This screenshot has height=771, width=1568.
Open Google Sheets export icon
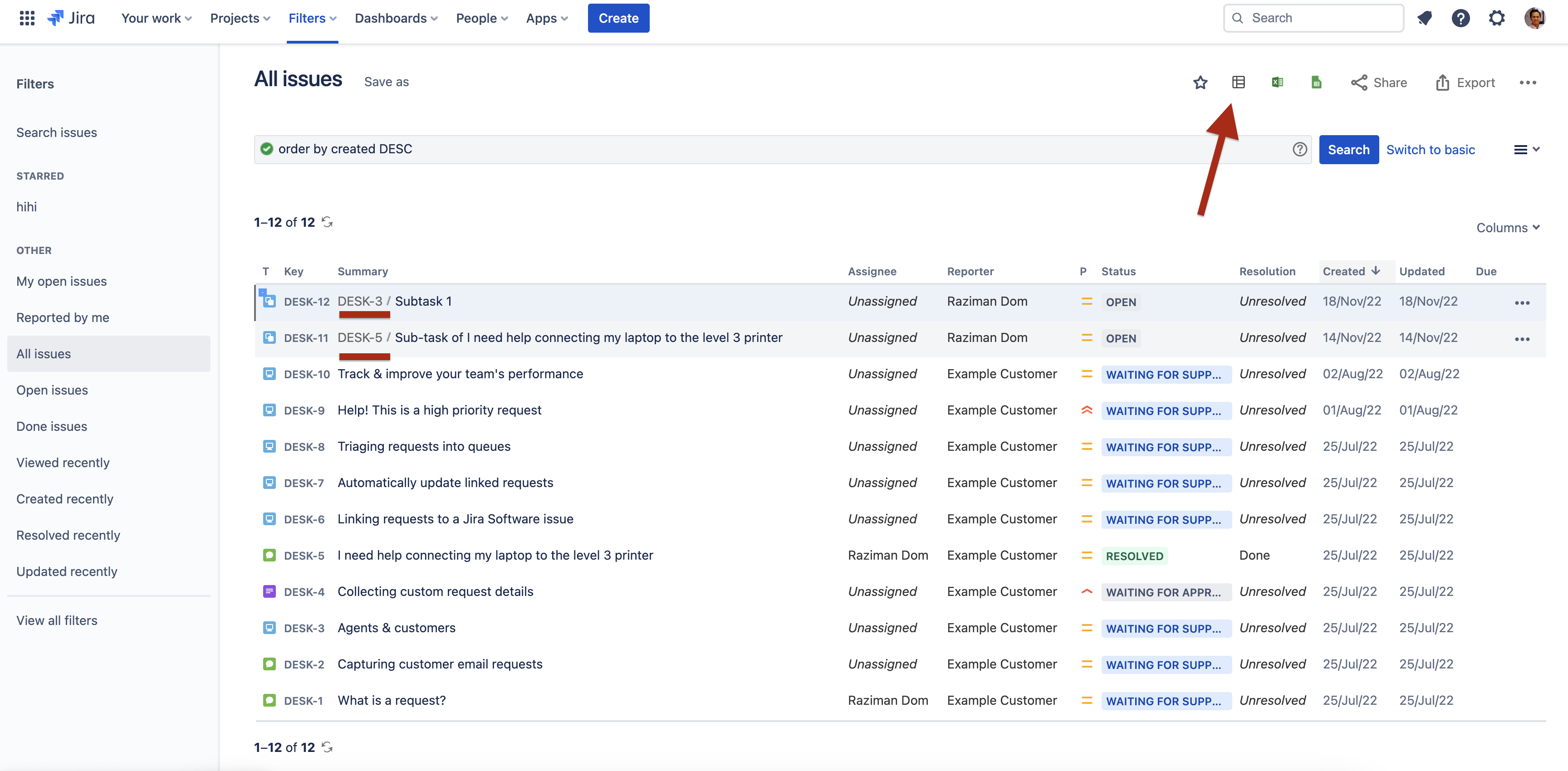pyautogui.click(x=1316, y=82)
